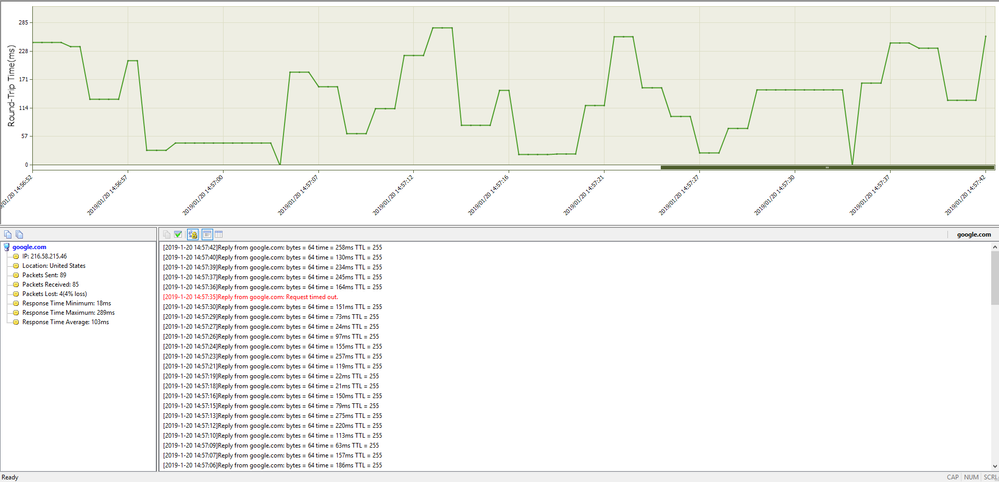Select the google.com tree node label
This screenshot has height=482, width=999.
30,246
